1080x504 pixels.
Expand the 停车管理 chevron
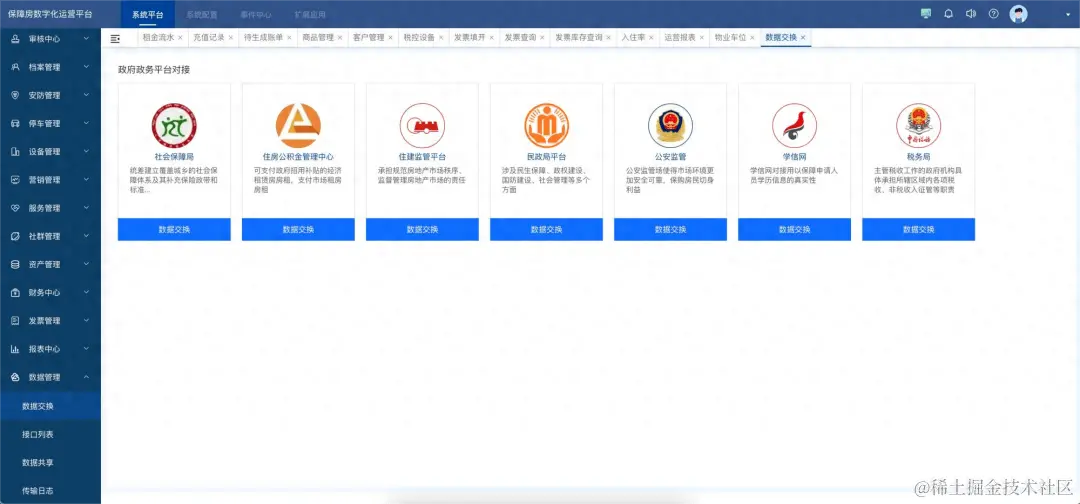point(86,123)
